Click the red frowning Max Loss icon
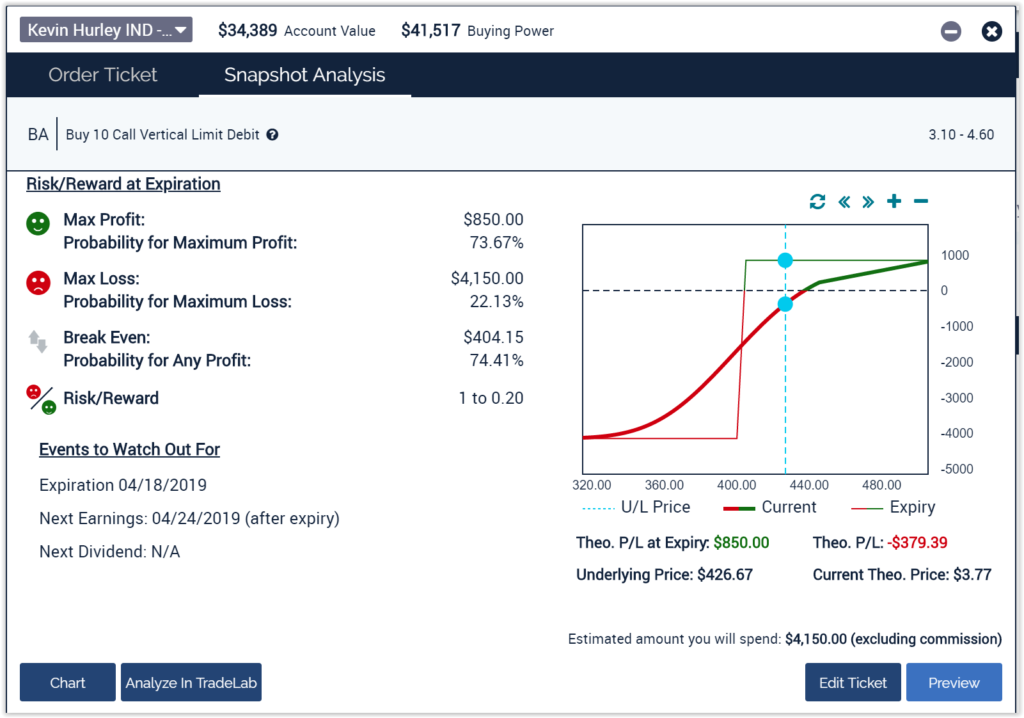 pos(38,283)
